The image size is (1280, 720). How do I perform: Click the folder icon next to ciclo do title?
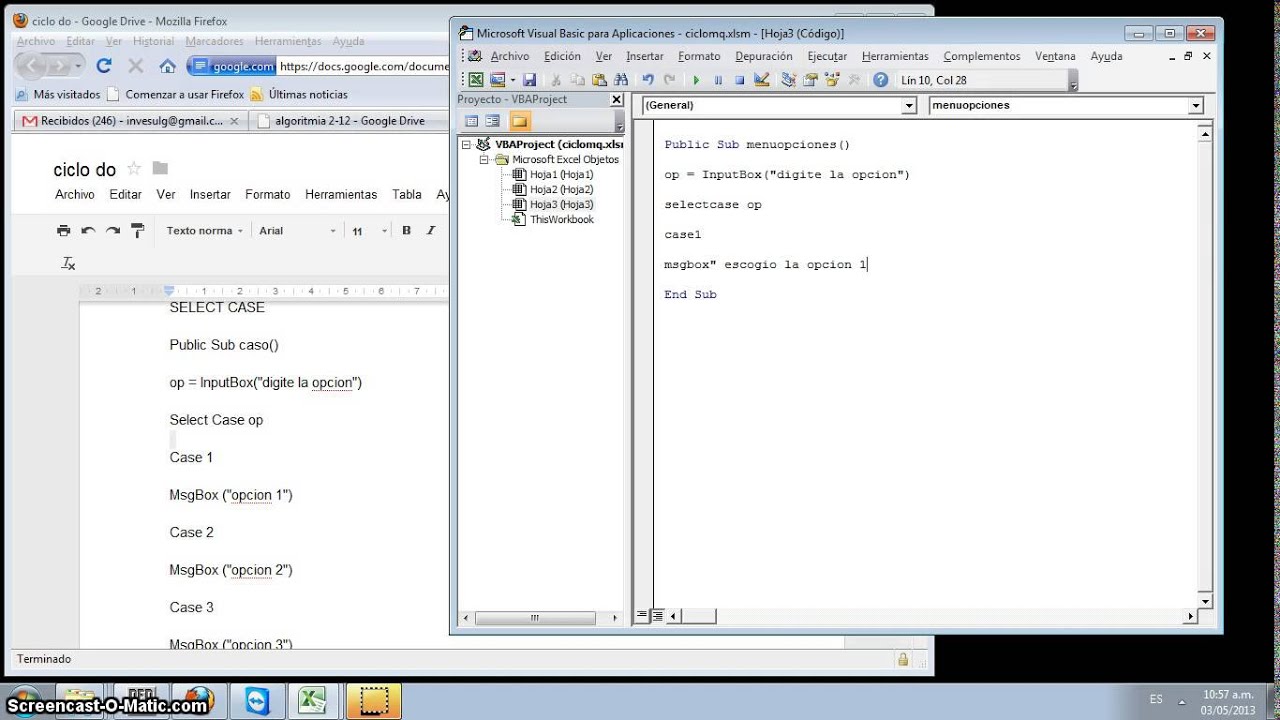tap(160, 168)
